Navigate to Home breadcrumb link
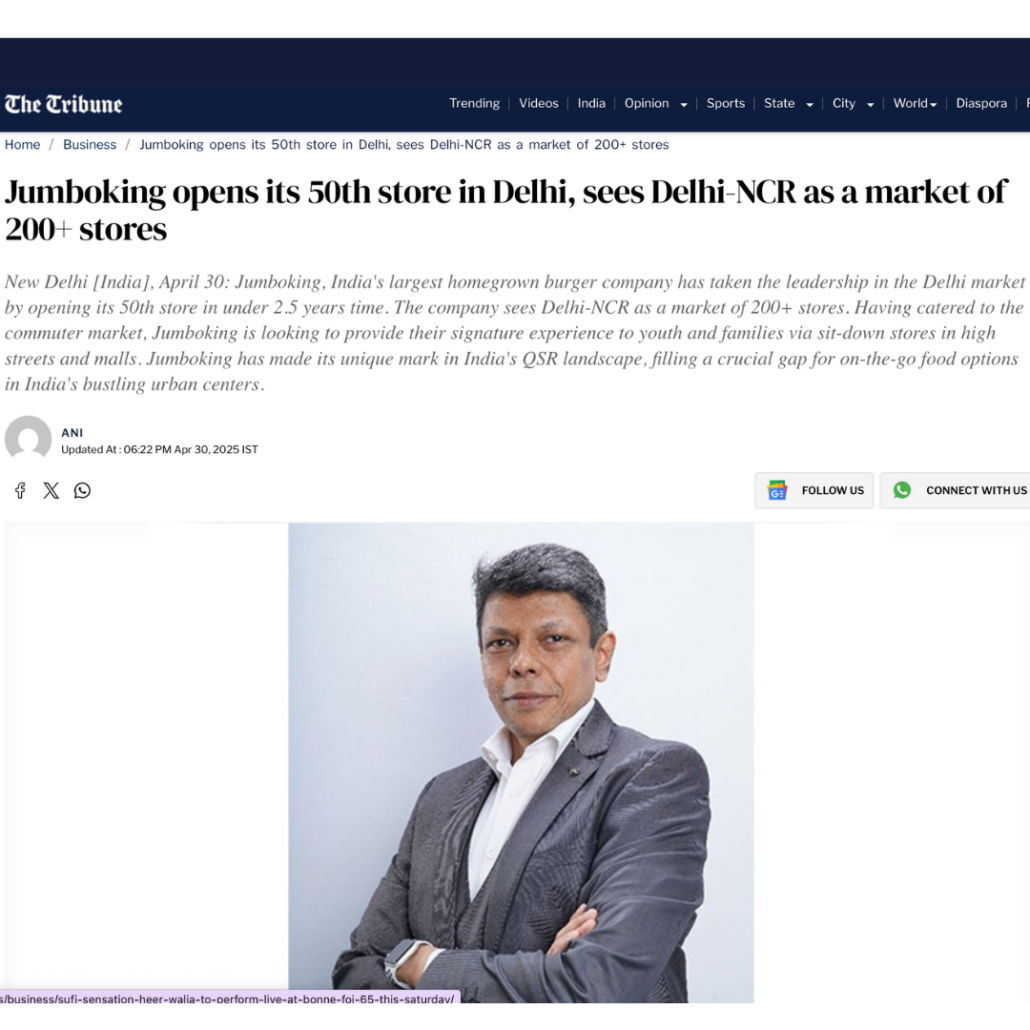The width and height of the screenshot is (1030, 1030). 22,145
